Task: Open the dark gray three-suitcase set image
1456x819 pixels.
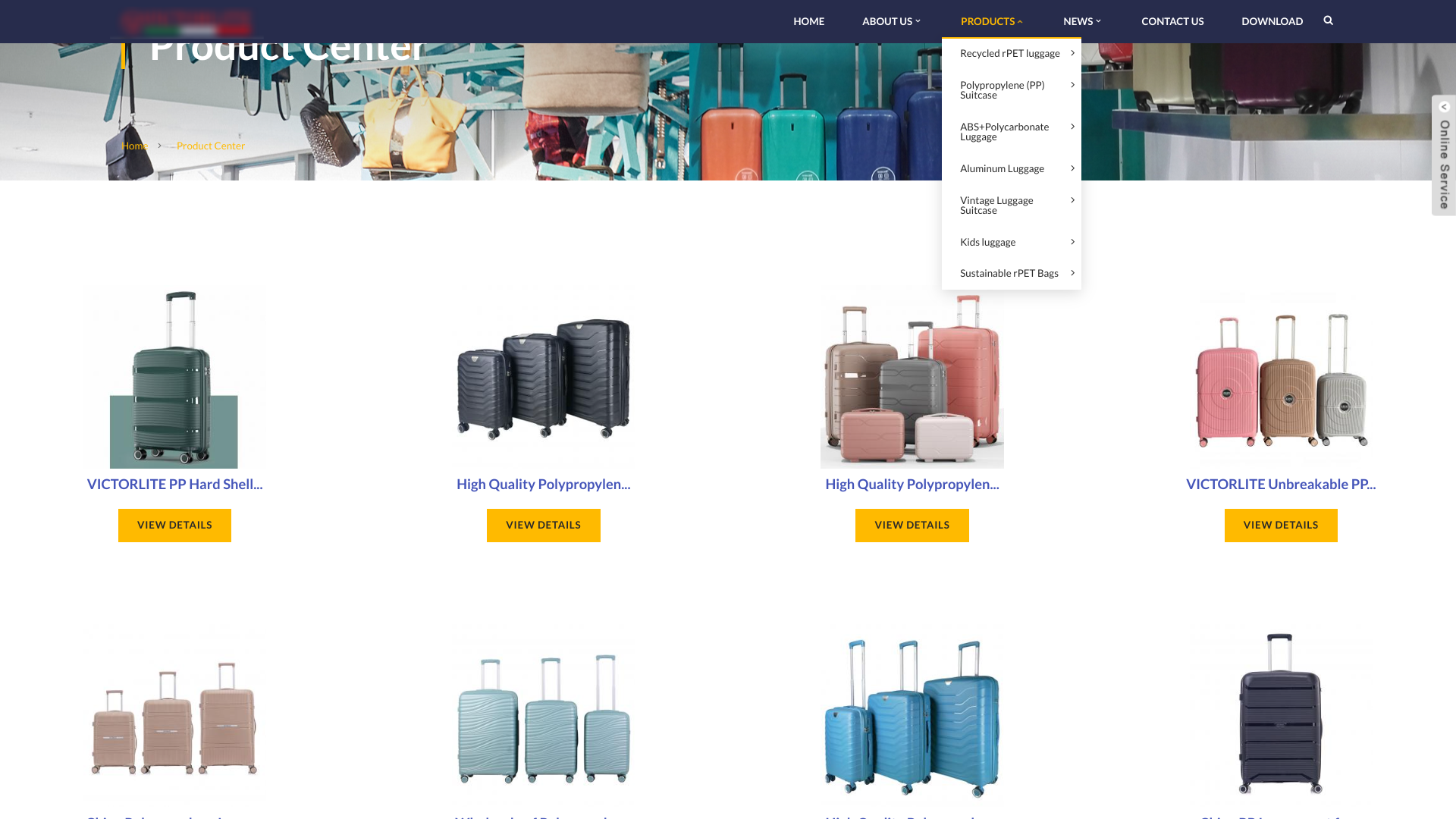Action: pos(544,377)
